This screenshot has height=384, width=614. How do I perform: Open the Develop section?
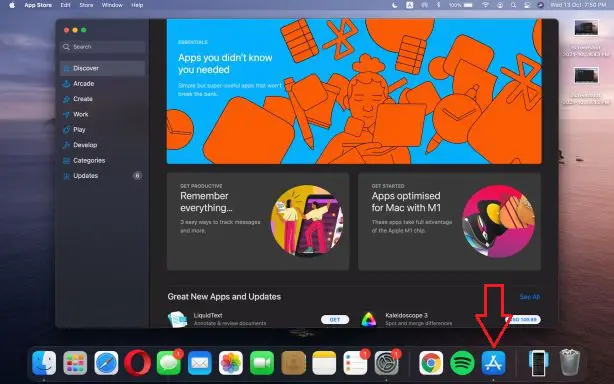pos(103,145)
